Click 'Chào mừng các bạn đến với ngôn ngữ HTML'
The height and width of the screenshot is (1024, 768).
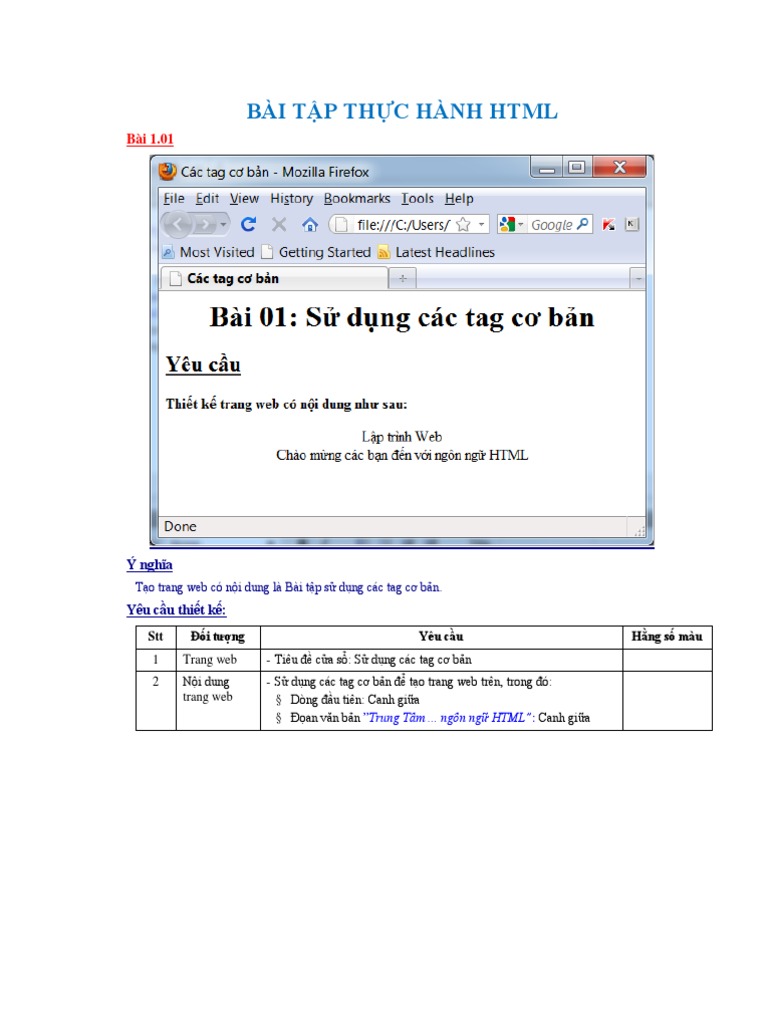click(402, 455)
